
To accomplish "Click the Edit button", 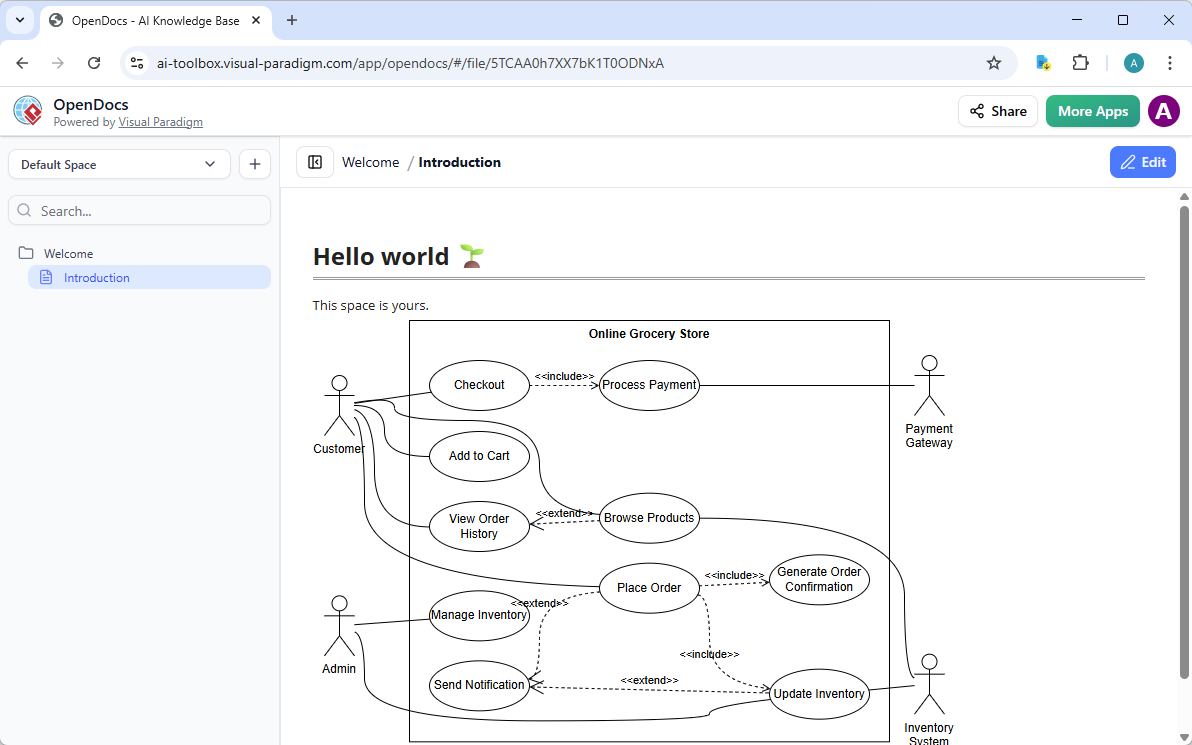I will tap(1142, 161).
